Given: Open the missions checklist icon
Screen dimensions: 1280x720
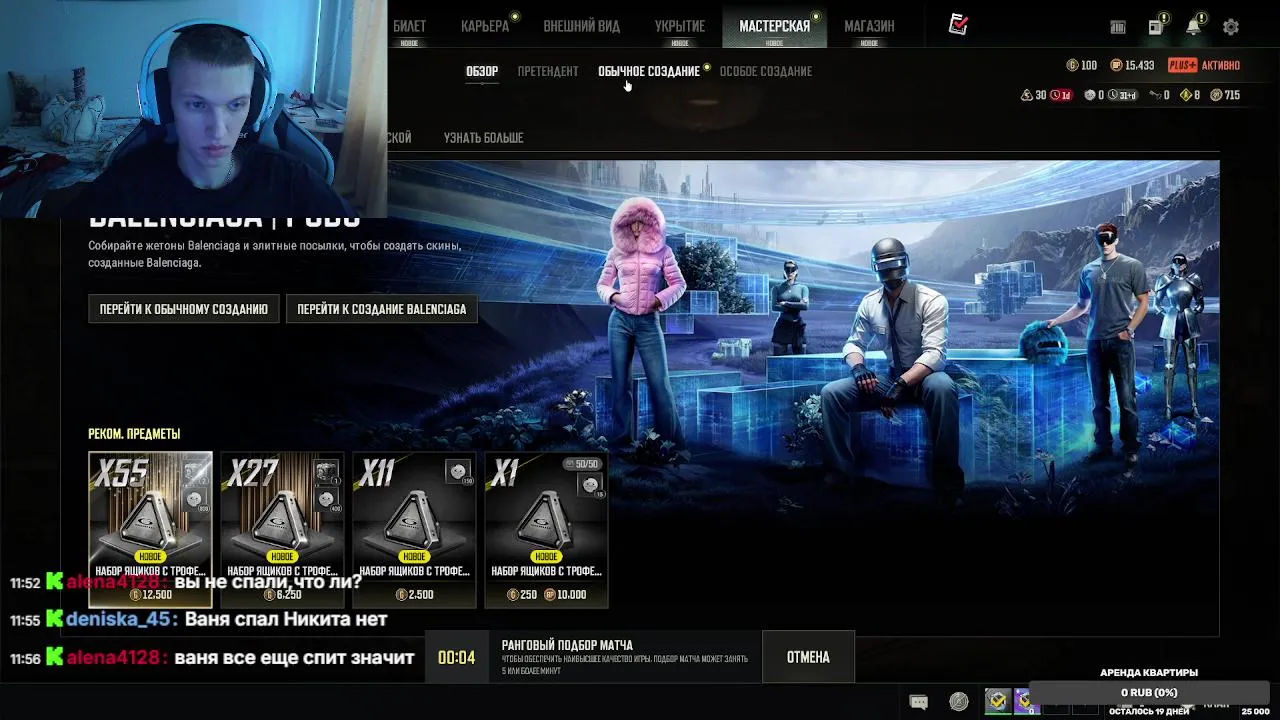Looking at the screenshot, I should click(958, 25).
